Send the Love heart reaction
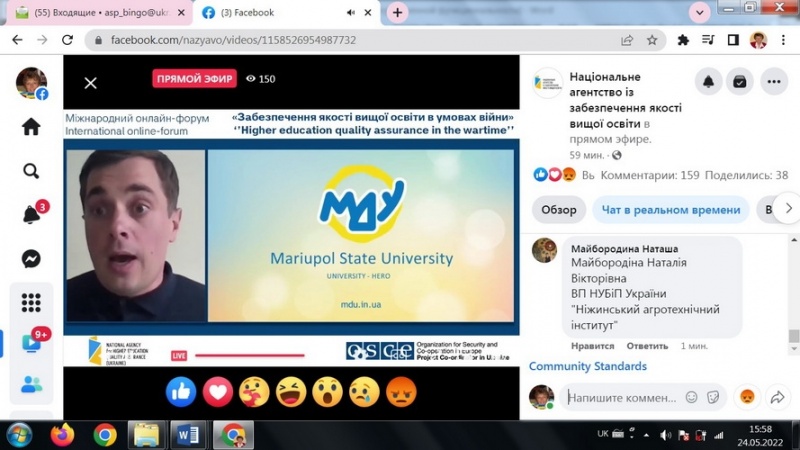The height and width of the screenshot is (450, 800). click(x=218, y=392)
